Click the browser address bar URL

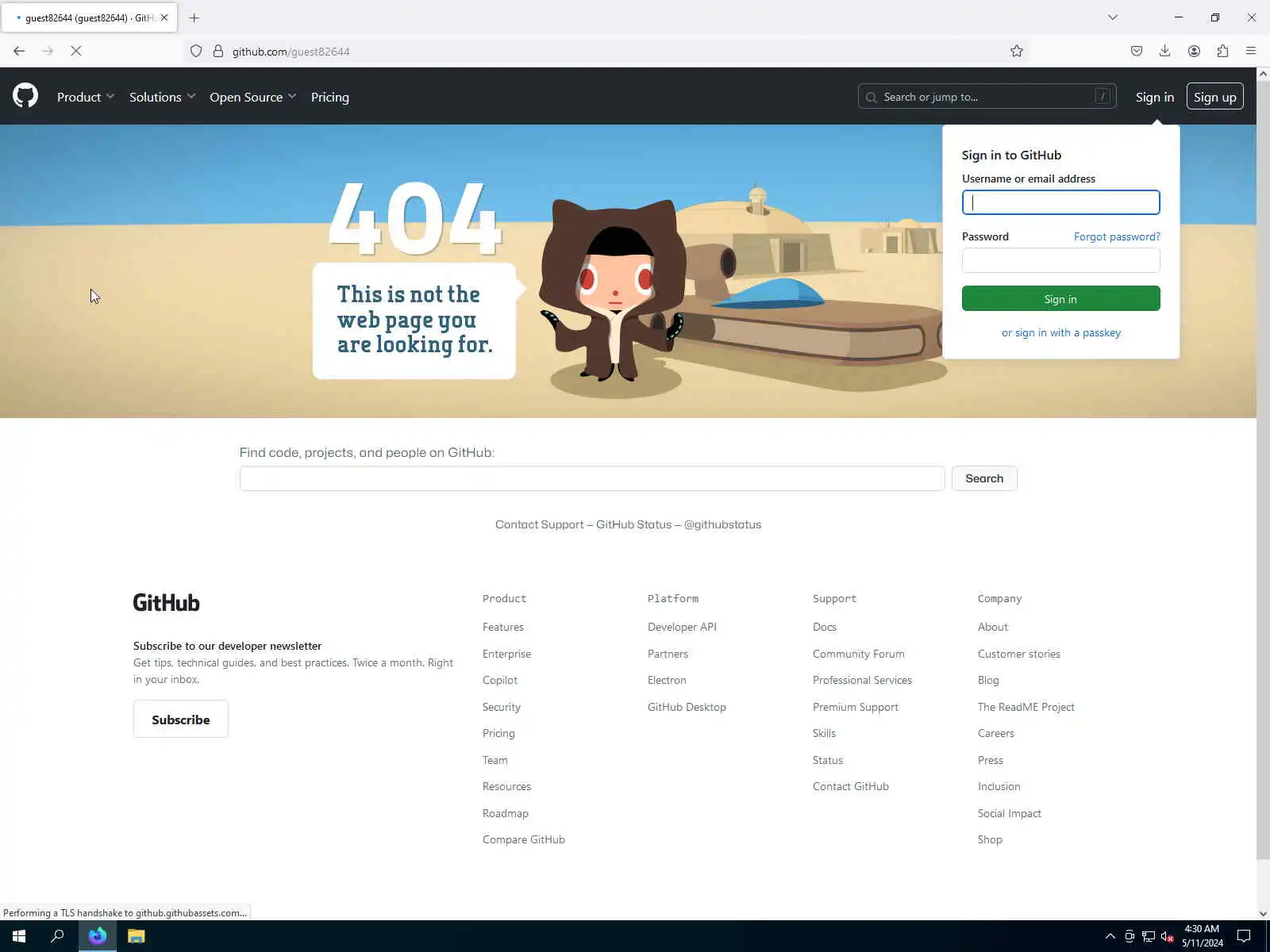pyautogui.click(x=291, y=52)
